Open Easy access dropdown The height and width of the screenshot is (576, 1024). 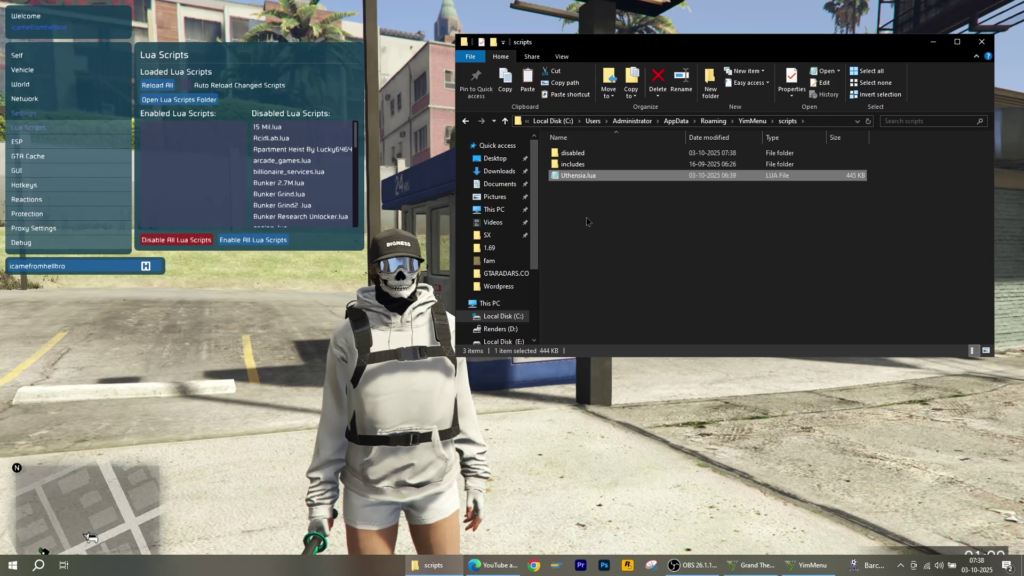click(x=747, y=82)
